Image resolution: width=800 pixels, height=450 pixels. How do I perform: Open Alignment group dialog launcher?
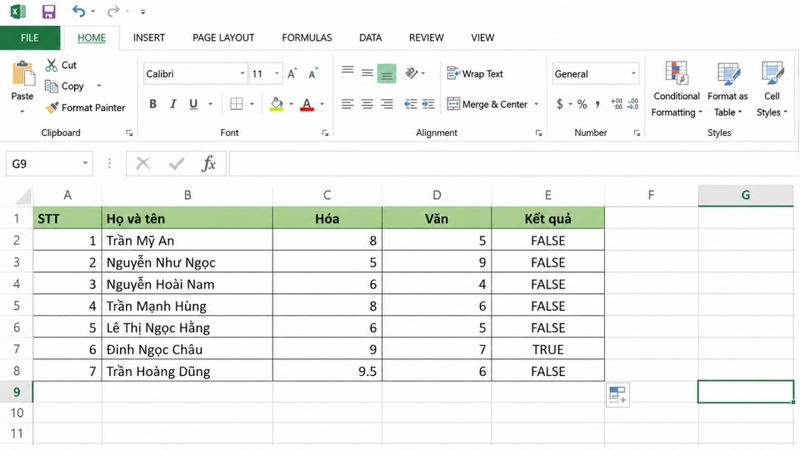point(538,133)
